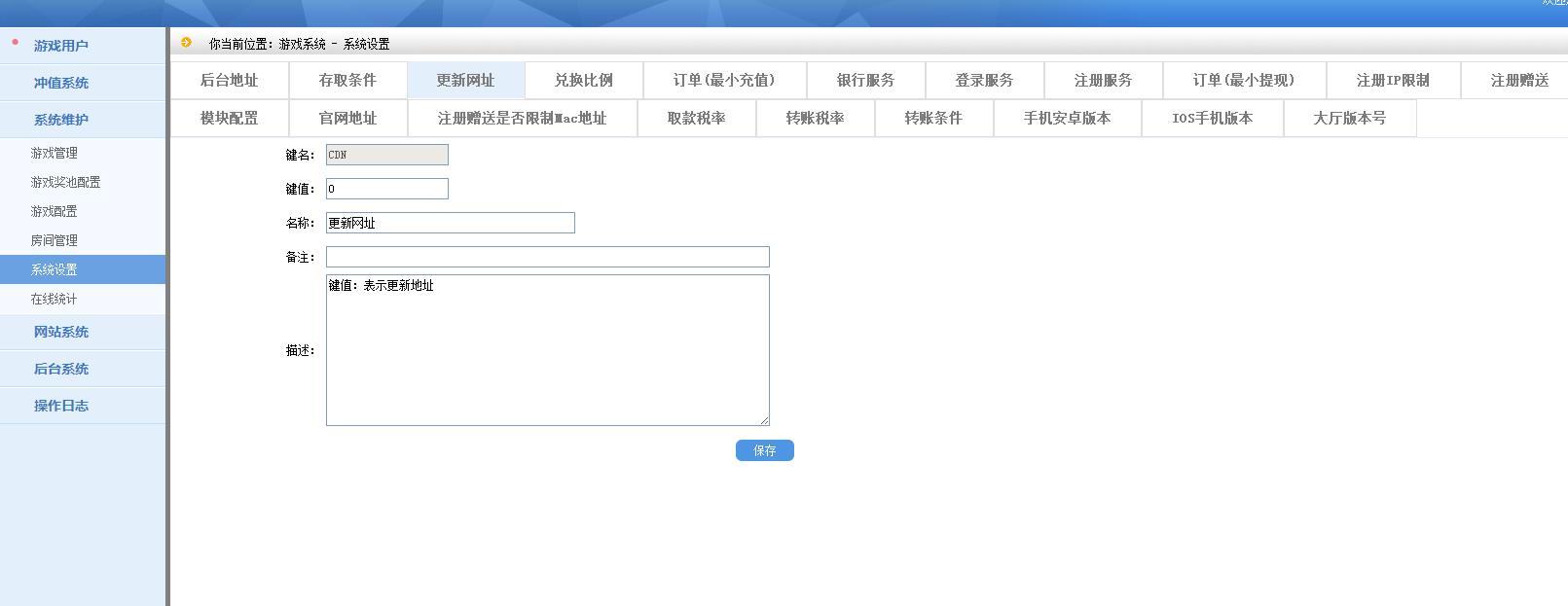Grab the 描述 textarea resize handle

click(x=764, y=420)
